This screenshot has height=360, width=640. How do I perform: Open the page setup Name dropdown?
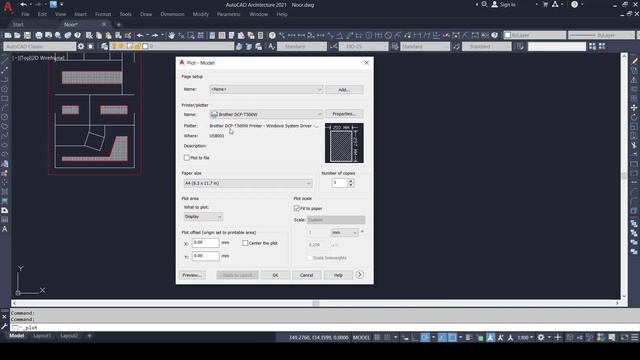point(266,89)
